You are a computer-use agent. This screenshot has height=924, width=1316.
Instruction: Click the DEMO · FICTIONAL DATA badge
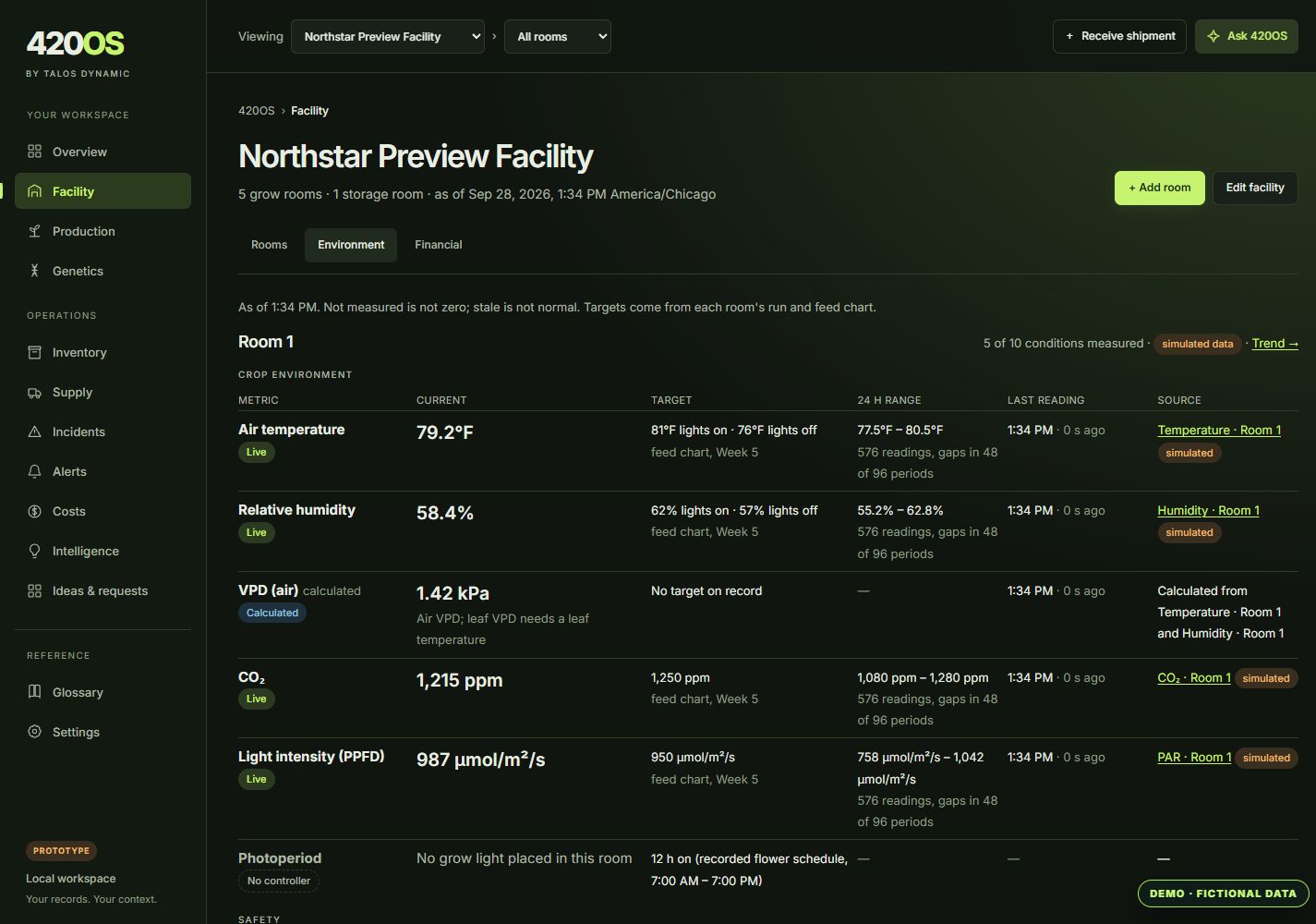[1224, 894]
